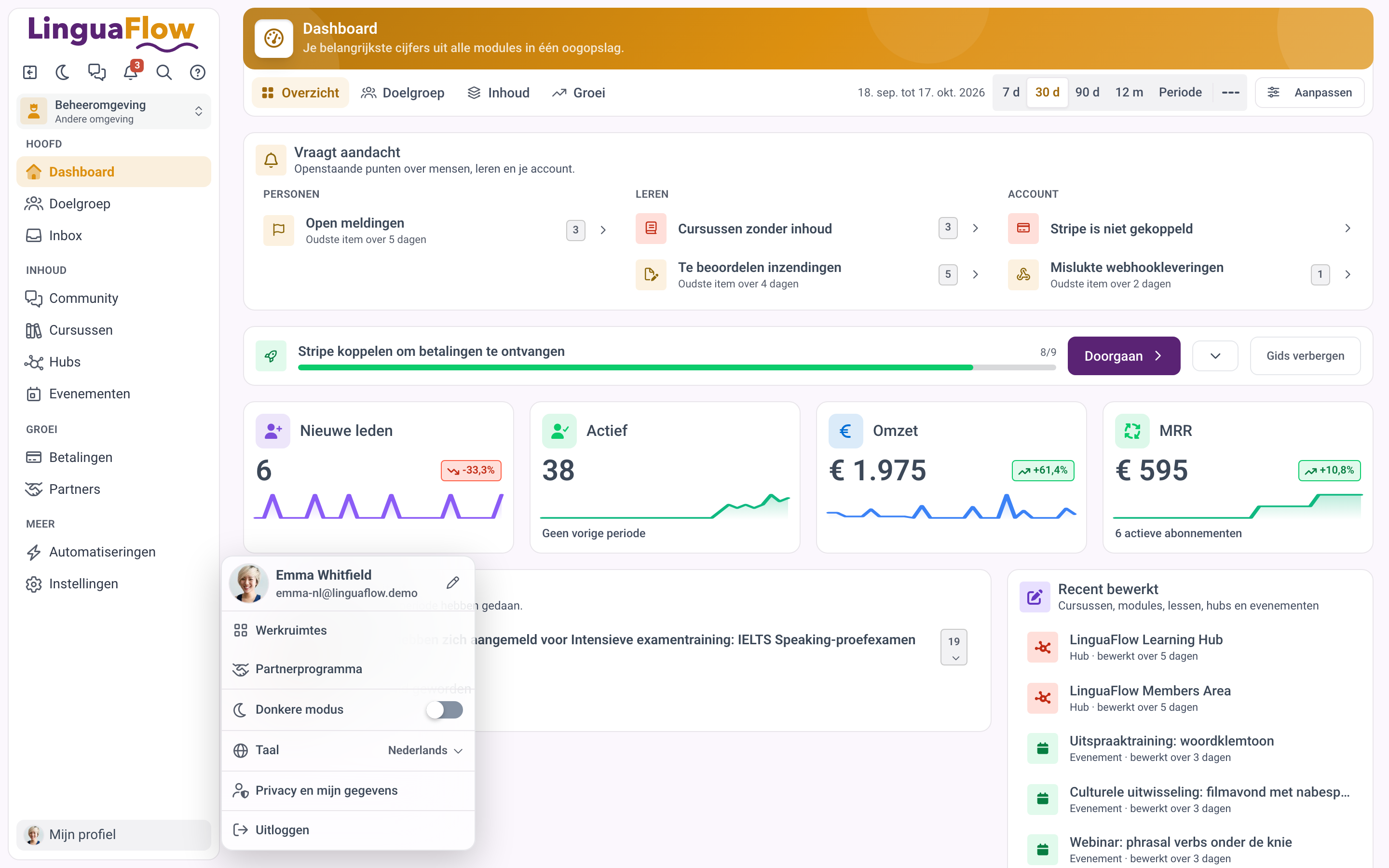Toggle the Donkere modus switch

444,709
